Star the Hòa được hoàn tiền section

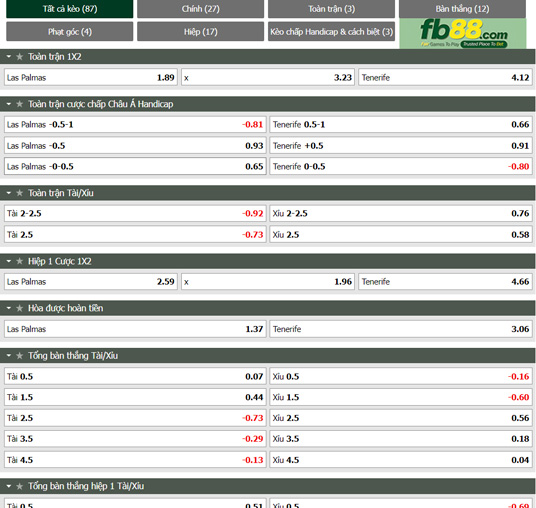tap(19, 308)
